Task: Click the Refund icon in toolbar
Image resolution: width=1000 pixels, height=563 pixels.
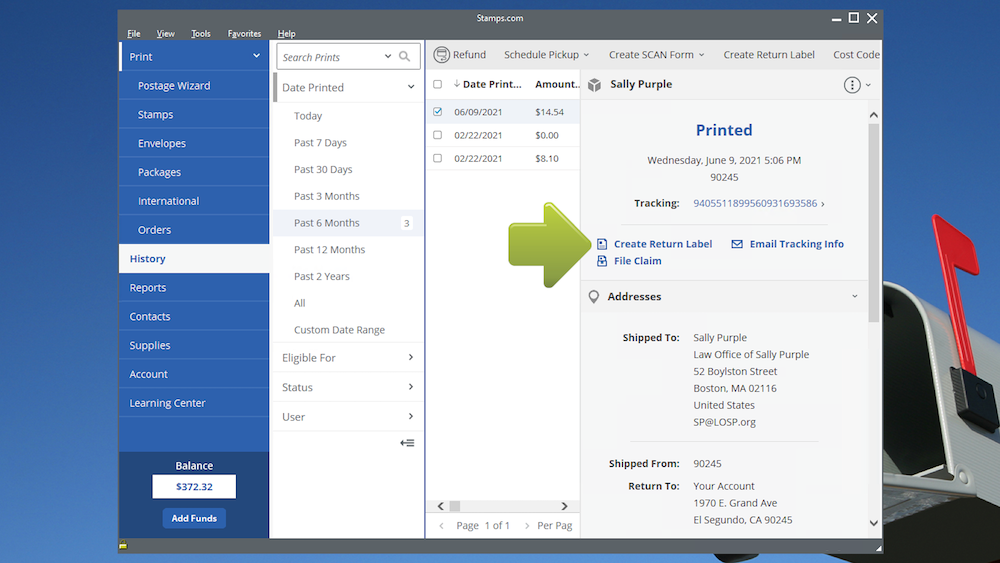Action: (440, 55)
